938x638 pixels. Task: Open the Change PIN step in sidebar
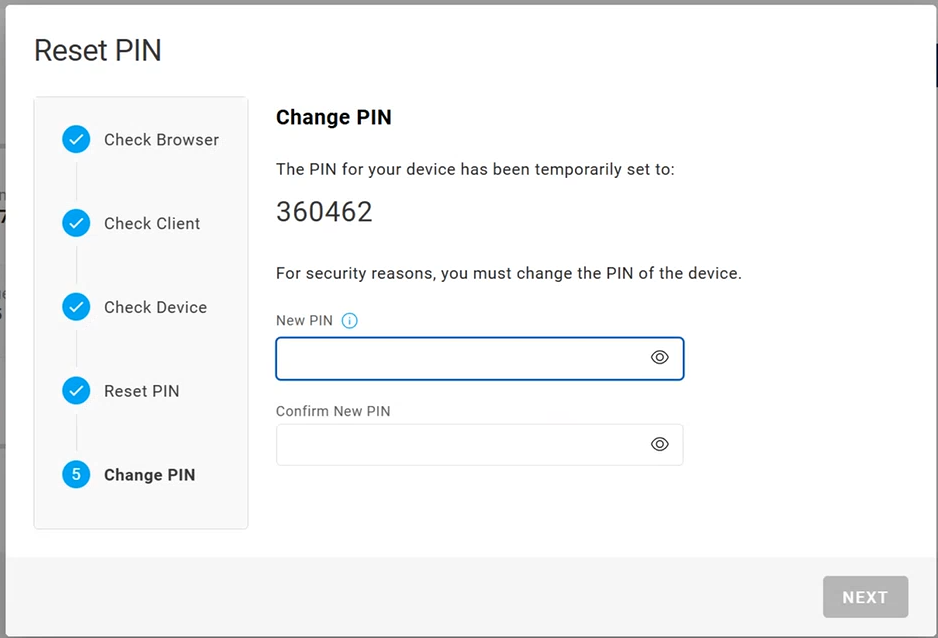point(150,475)
